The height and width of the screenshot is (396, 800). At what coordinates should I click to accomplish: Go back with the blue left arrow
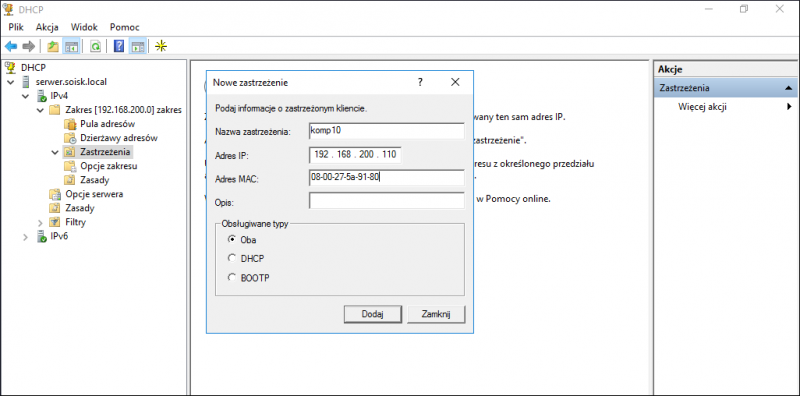point(11,47)
